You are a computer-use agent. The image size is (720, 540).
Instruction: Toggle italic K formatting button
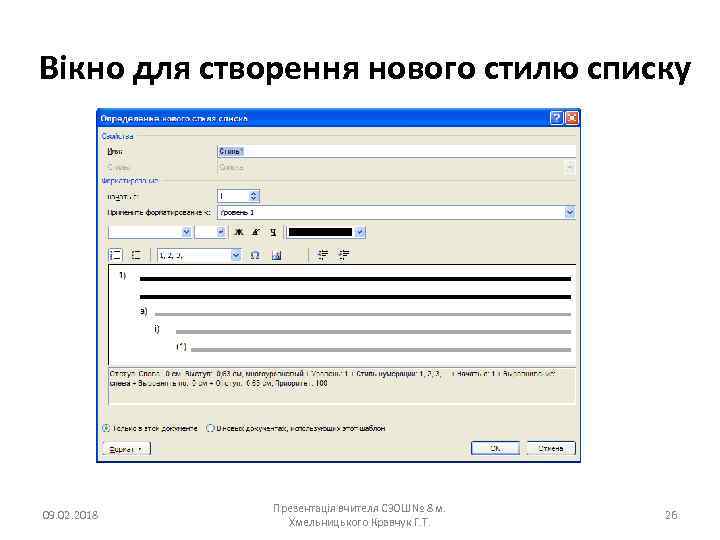click(256, 232)
